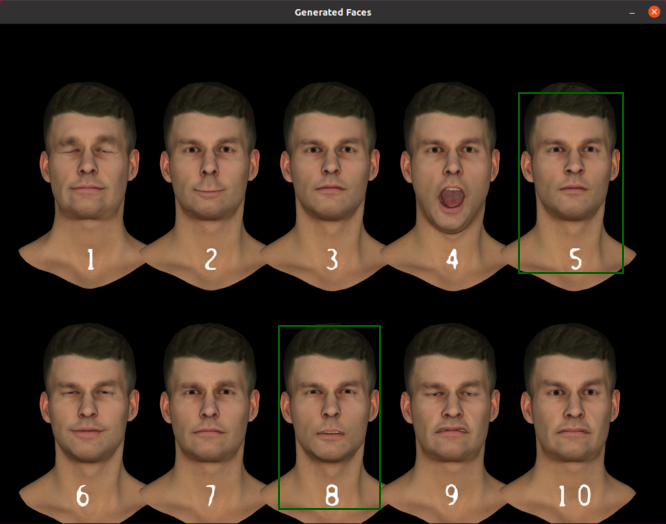
Task: Click the highlighted face number 8
Action: pyautogui.click(x=329, y=417)
